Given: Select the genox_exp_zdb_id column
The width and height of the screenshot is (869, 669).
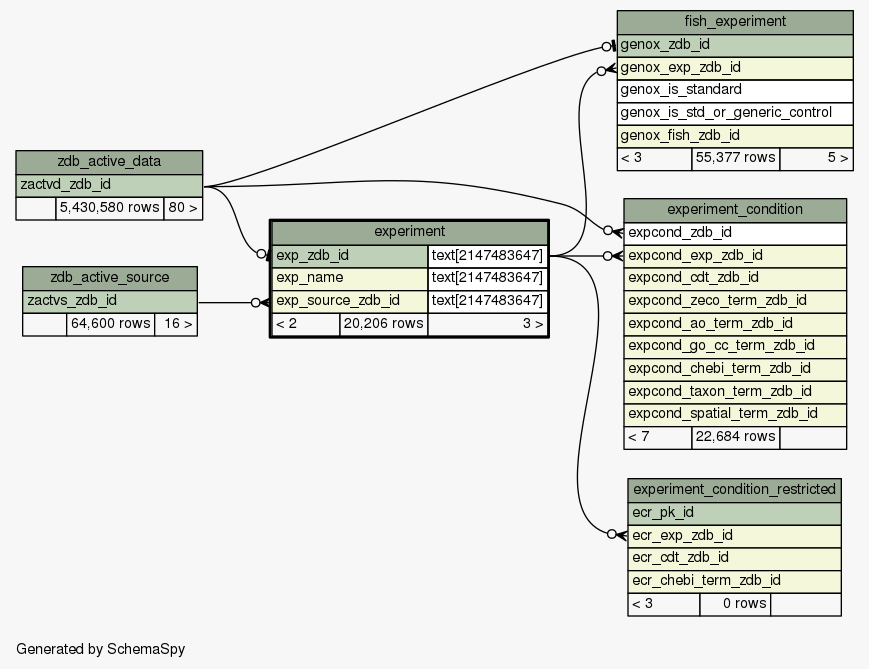Looking at the screenshot, I should pos(734,68).
